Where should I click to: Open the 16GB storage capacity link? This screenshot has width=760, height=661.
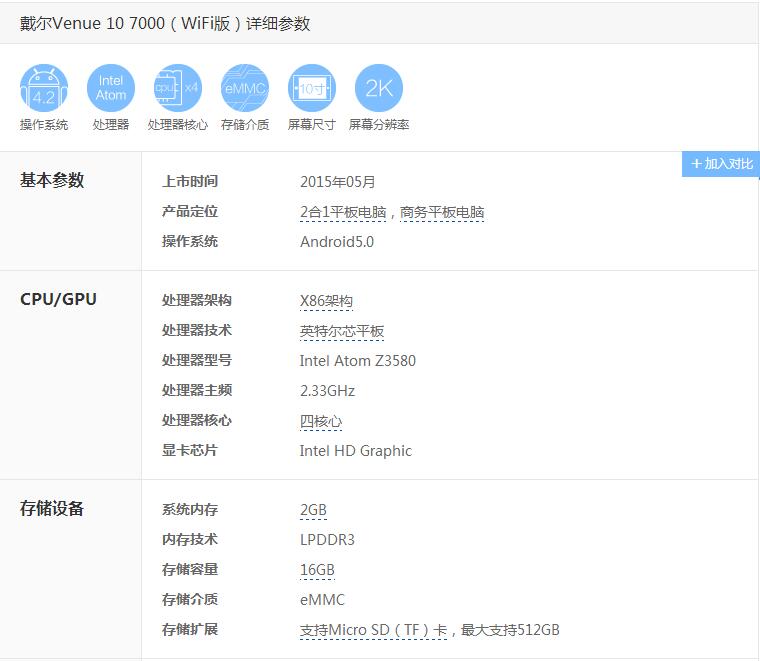(x=317, y=570)
